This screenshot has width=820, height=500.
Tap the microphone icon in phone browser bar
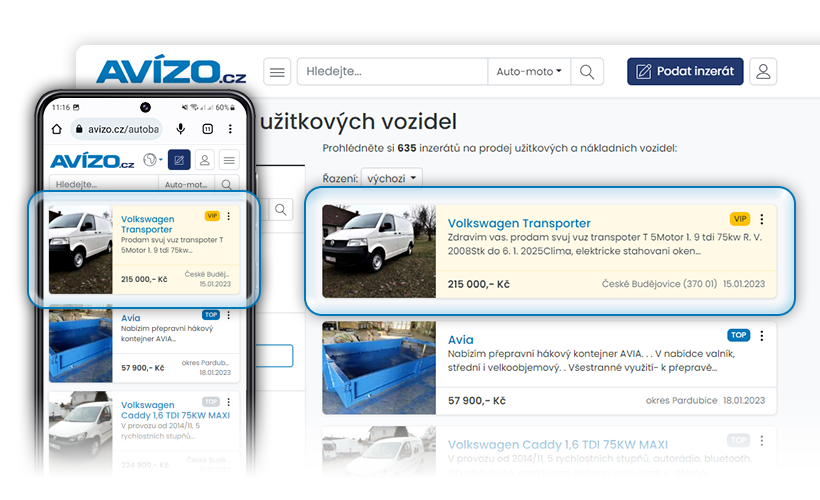(x=180, y=129)
